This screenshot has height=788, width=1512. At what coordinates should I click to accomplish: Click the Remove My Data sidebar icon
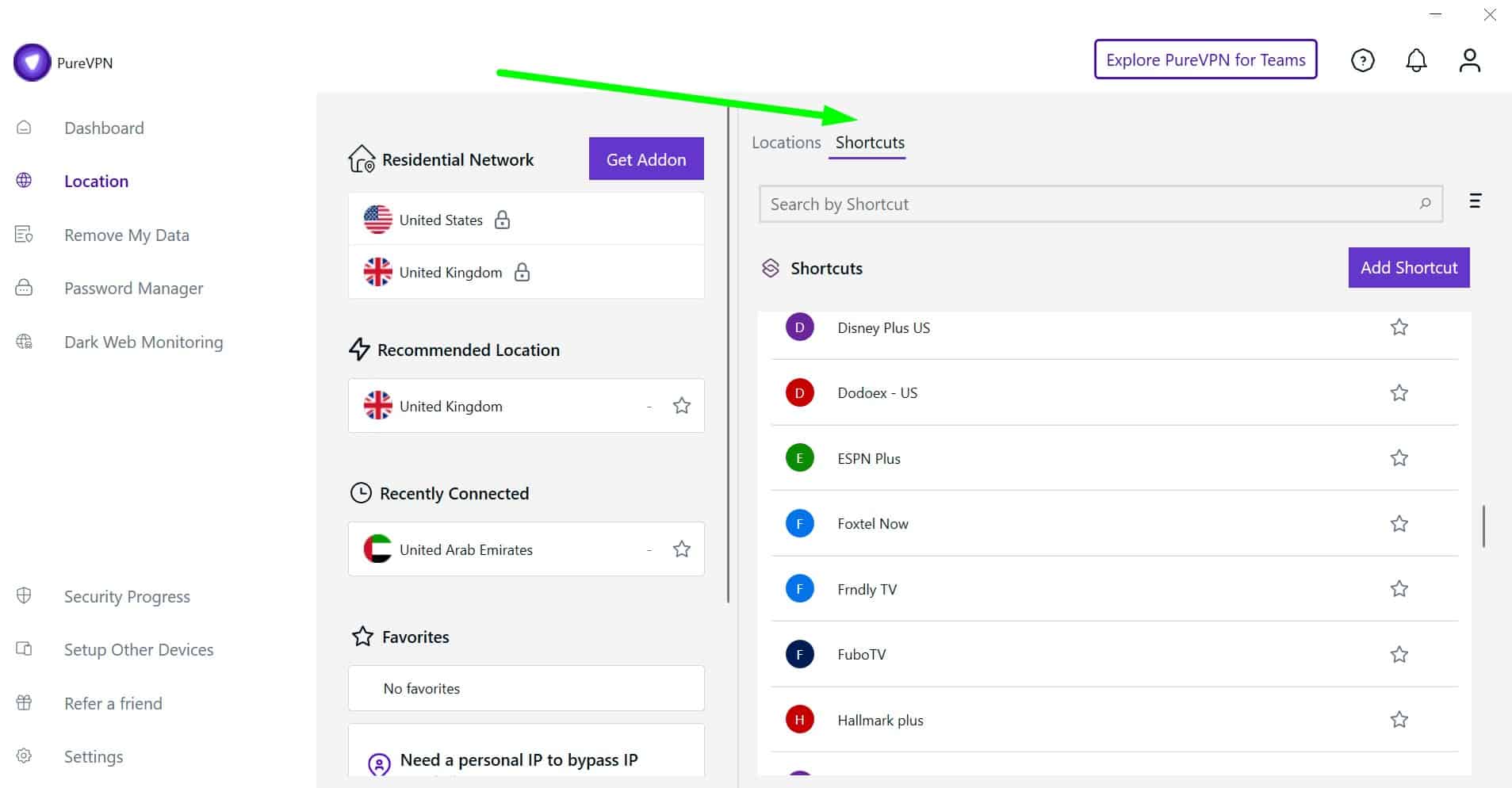pyautogui.click(x=24, y=235)
